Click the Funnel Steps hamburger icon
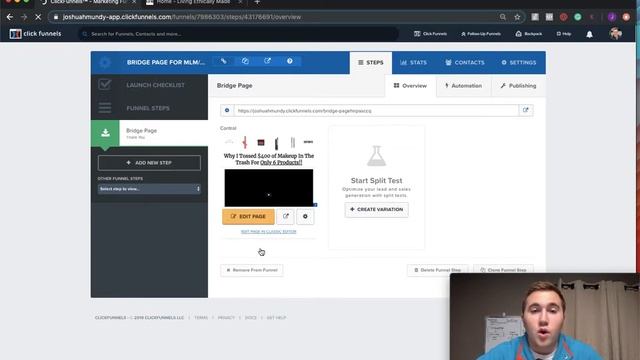This screenshot has height=360, width=640. tap(104, 108)
